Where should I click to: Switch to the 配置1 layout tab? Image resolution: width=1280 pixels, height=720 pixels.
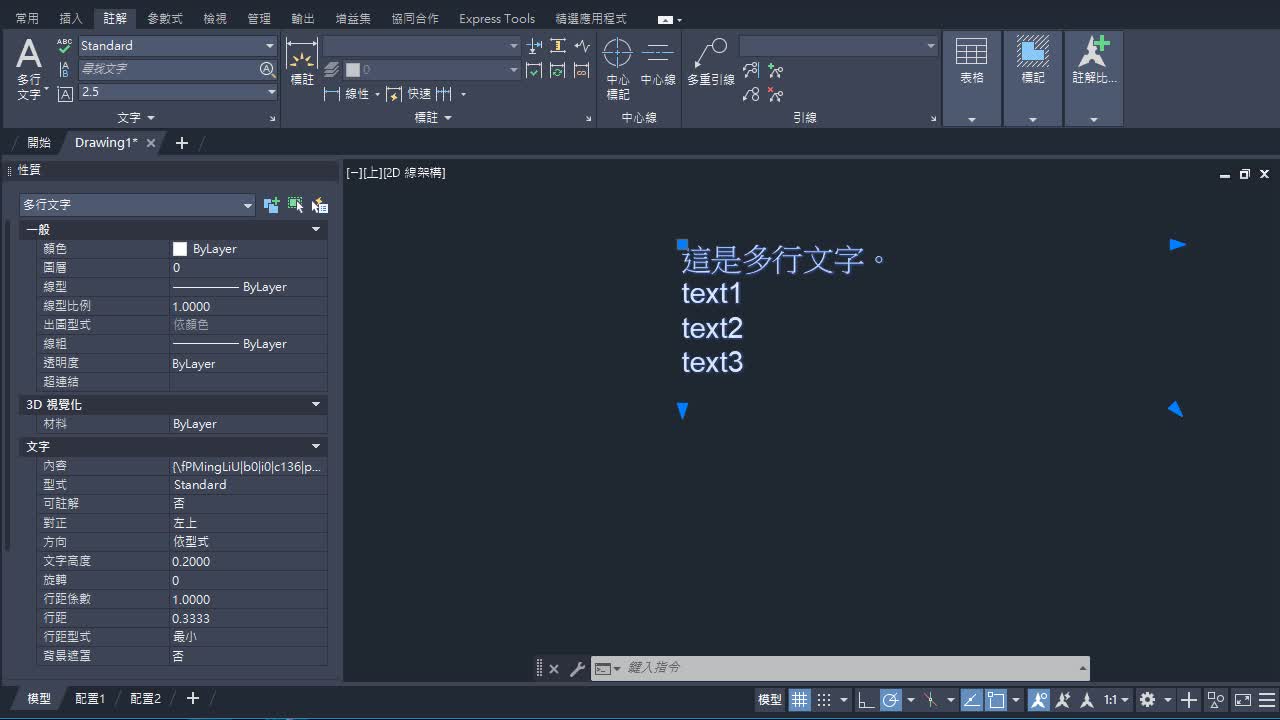click(90, 698)
